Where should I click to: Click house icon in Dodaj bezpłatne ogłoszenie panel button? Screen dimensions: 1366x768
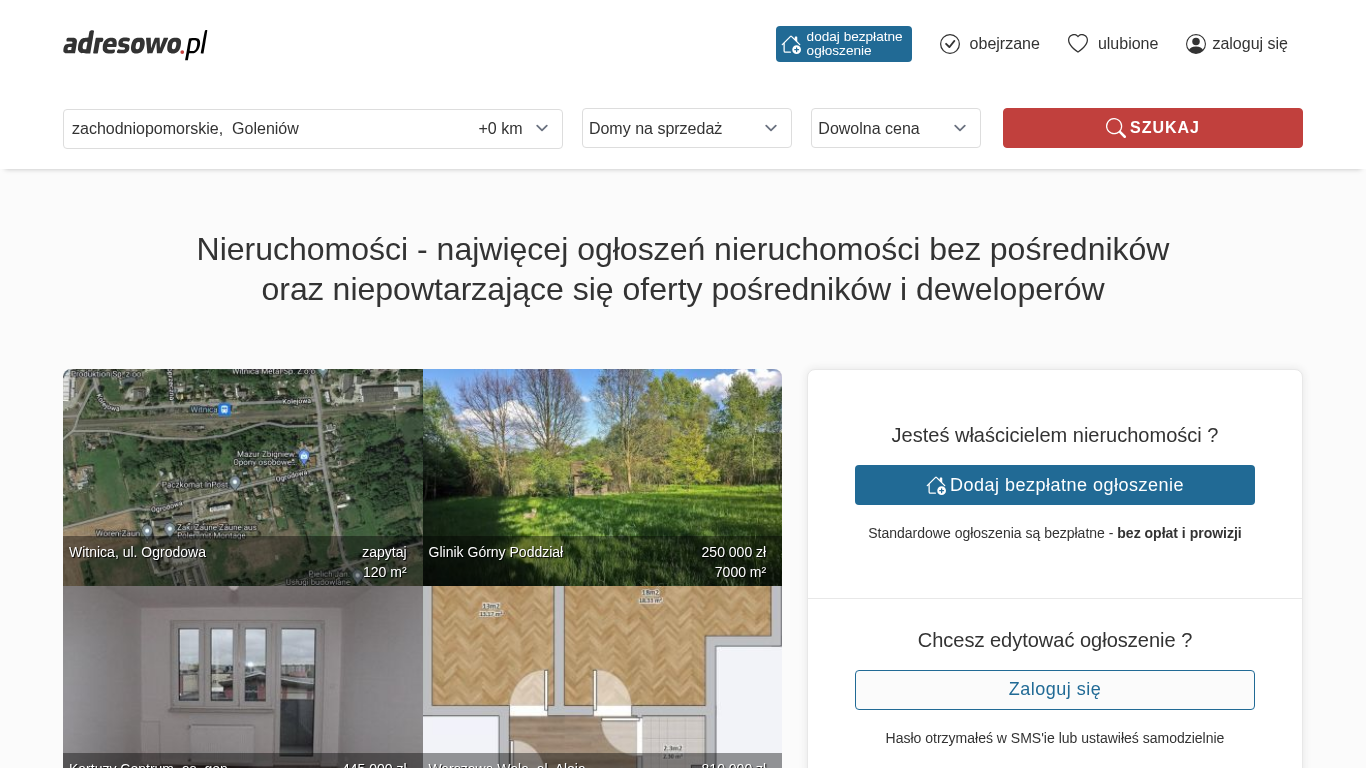coord(936,485)
